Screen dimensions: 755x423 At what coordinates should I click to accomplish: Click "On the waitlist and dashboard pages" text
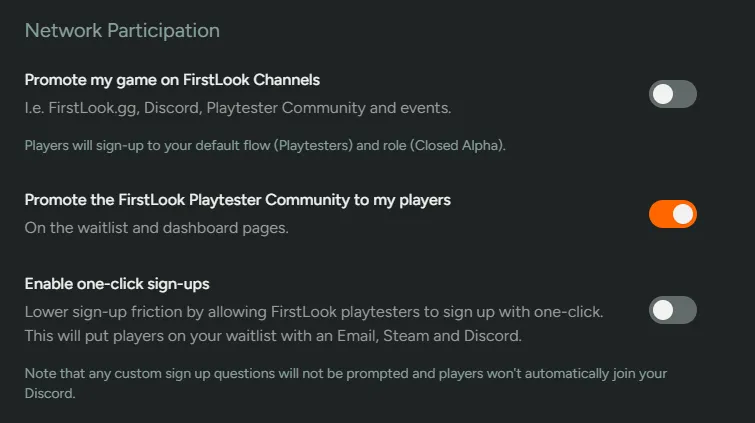click(x=156, y=228)
